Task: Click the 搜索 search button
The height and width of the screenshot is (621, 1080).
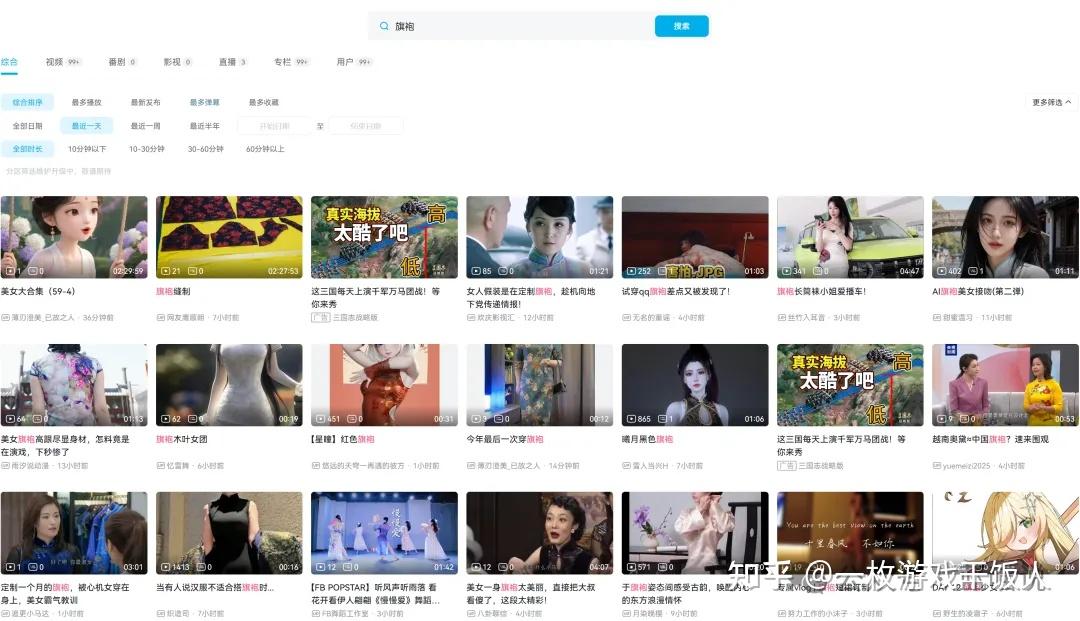Action: [681, 25]
